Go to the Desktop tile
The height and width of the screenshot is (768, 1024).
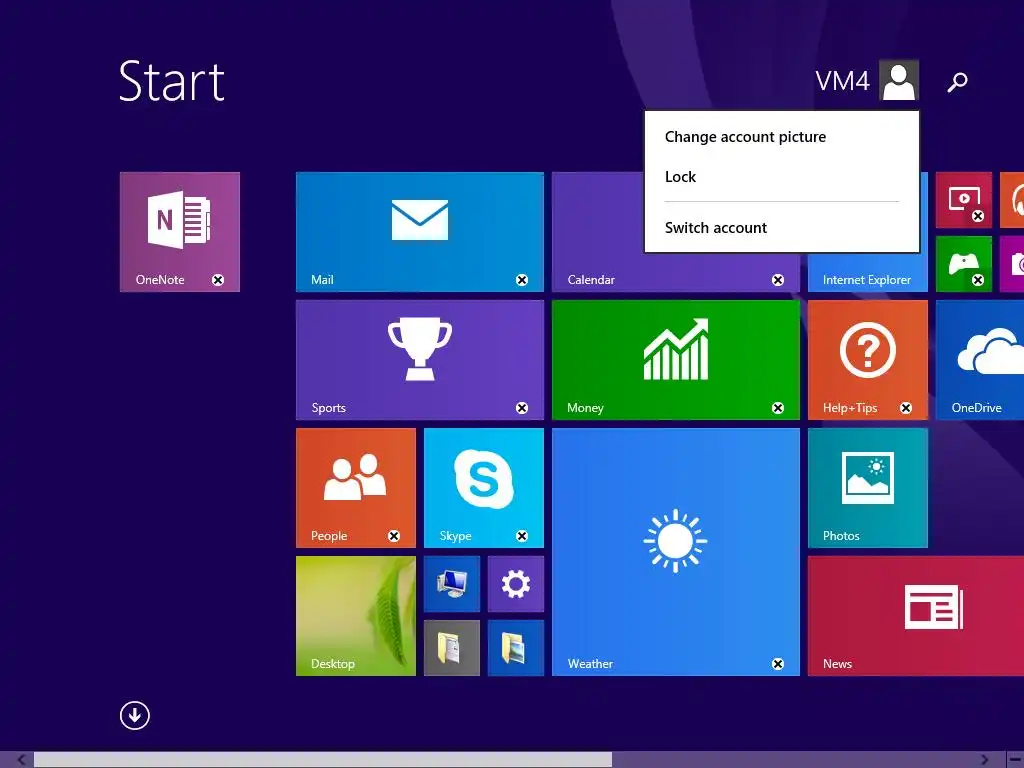[x=355, y=616]
